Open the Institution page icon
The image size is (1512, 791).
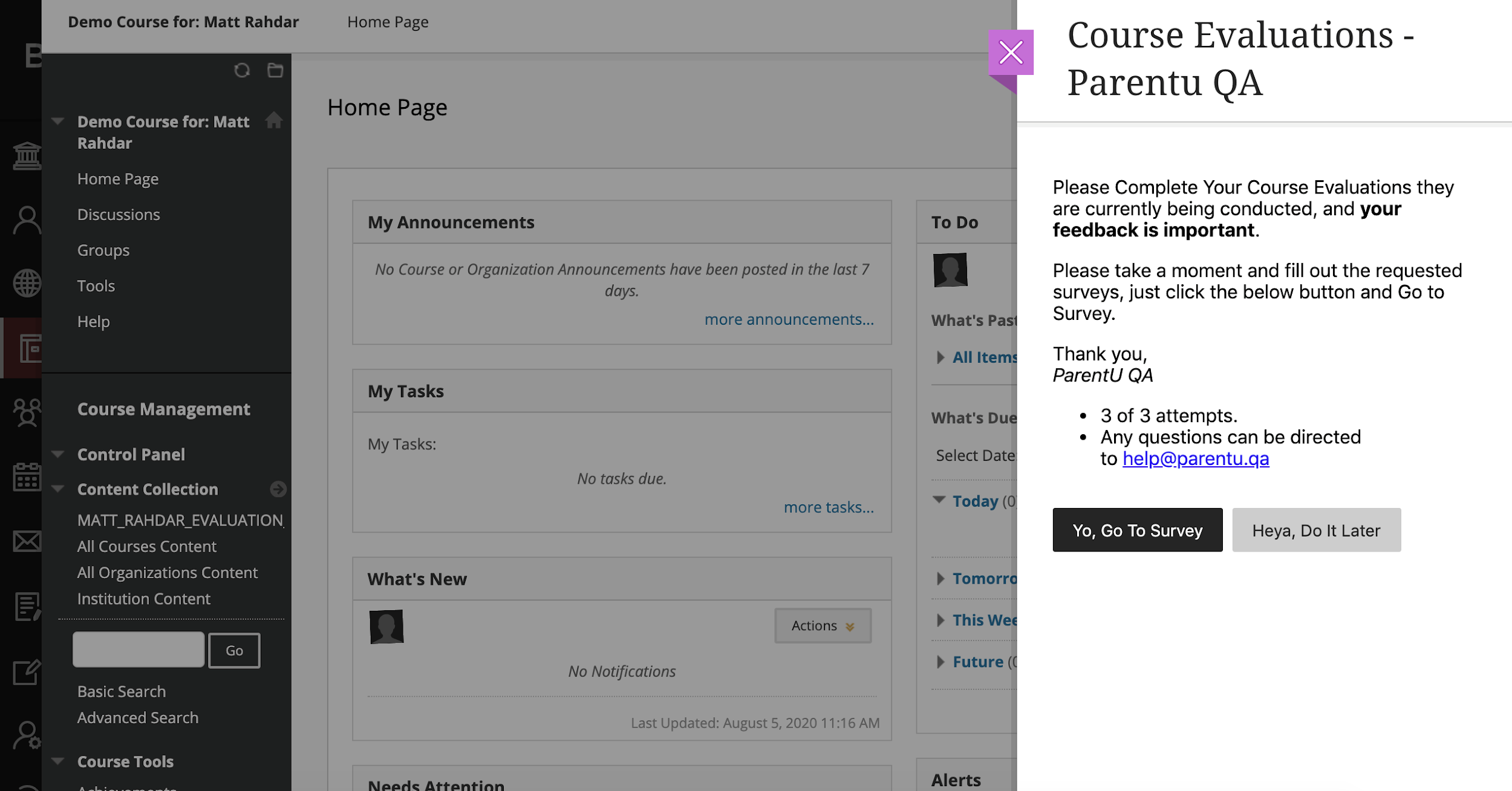point(27,155)
